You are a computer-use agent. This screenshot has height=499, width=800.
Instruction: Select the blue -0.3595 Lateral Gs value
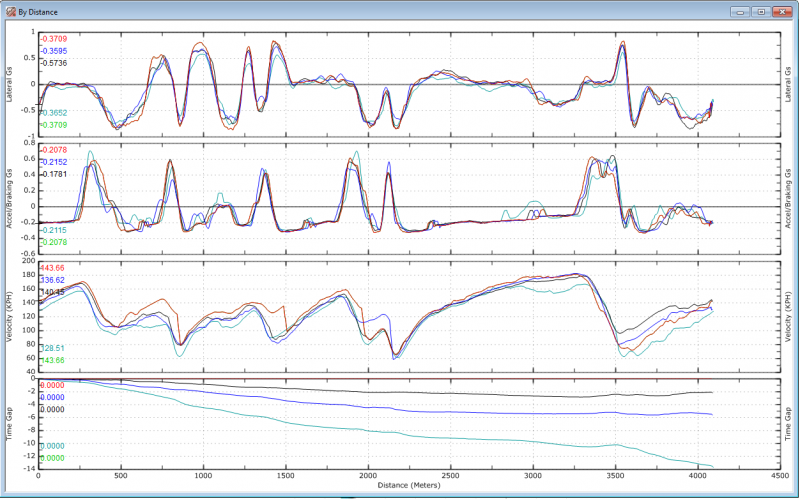(x=54, y=51)
